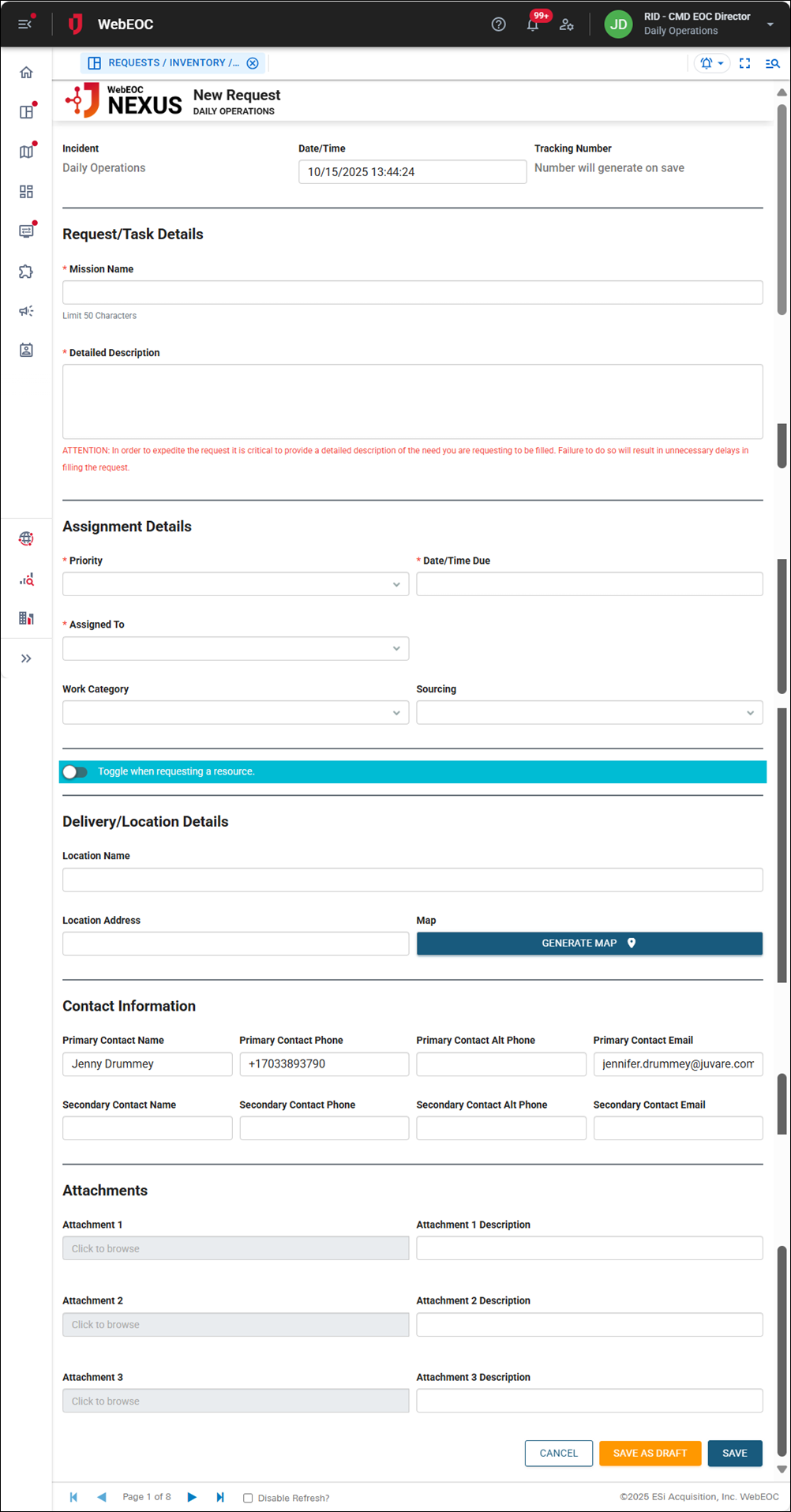Screen dimensions: 791x1512
Task: Click the Generate Map button
Action: pyautogui.click(x=590, y=944)
